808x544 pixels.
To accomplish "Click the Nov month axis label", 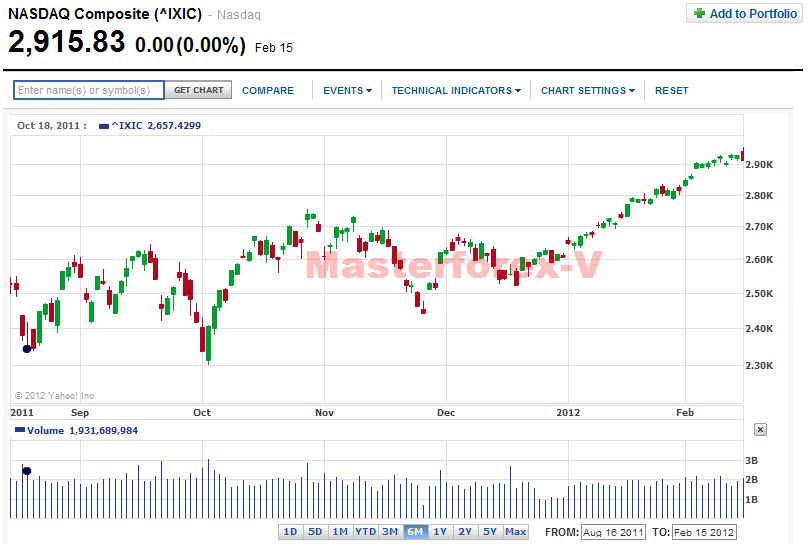I will pos(325,413).
